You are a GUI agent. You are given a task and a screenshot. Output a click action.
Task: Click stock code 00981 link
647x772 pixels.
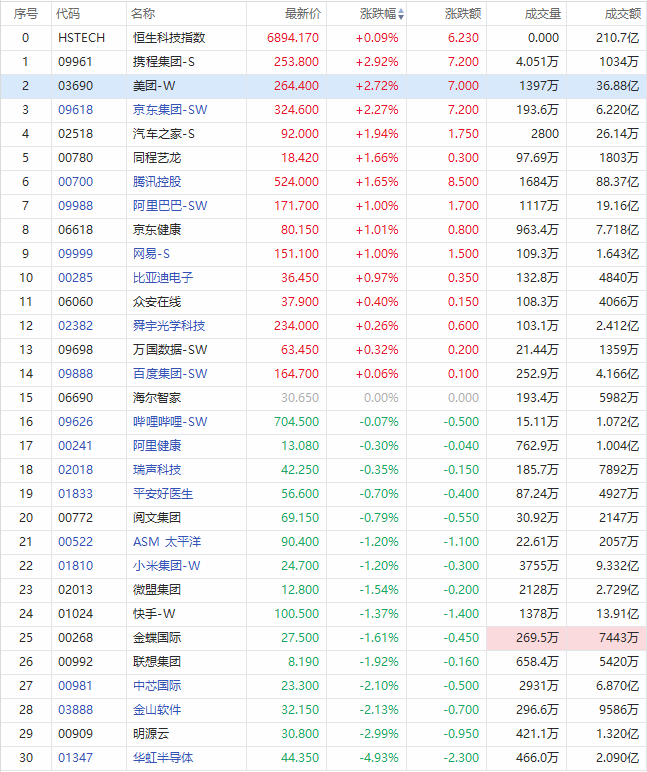tap(75, 686)
